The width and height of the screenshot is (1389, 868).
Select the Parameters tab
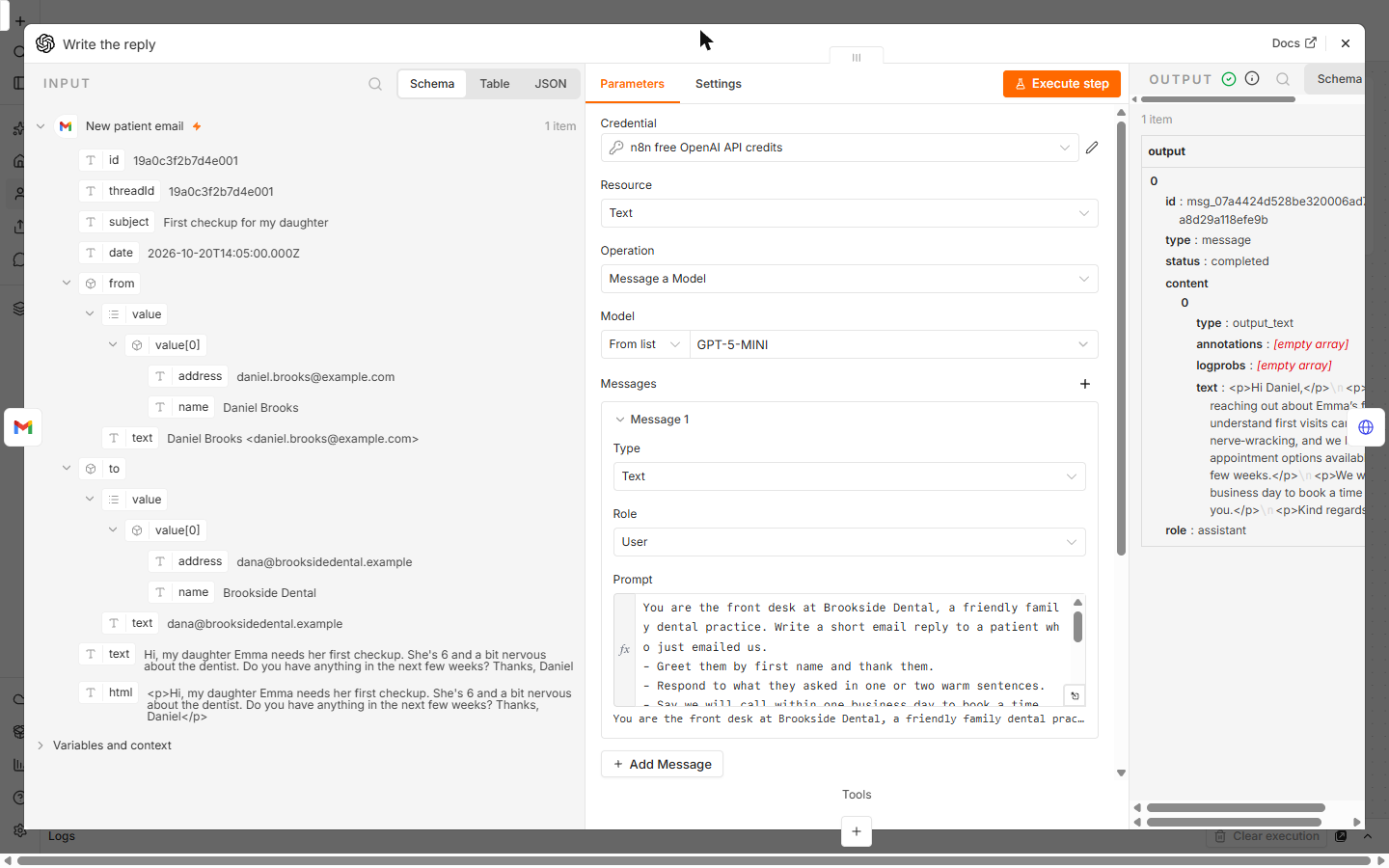(x=632, y=84)
